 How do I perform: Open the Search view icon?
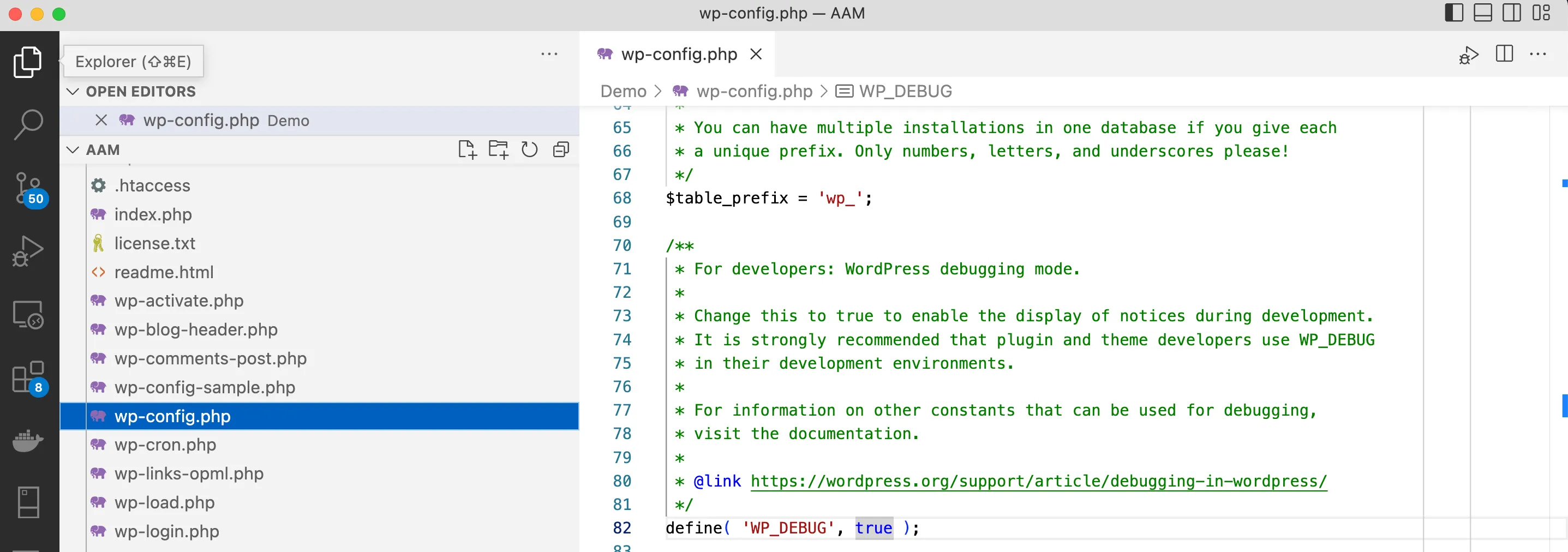[28, 125]
